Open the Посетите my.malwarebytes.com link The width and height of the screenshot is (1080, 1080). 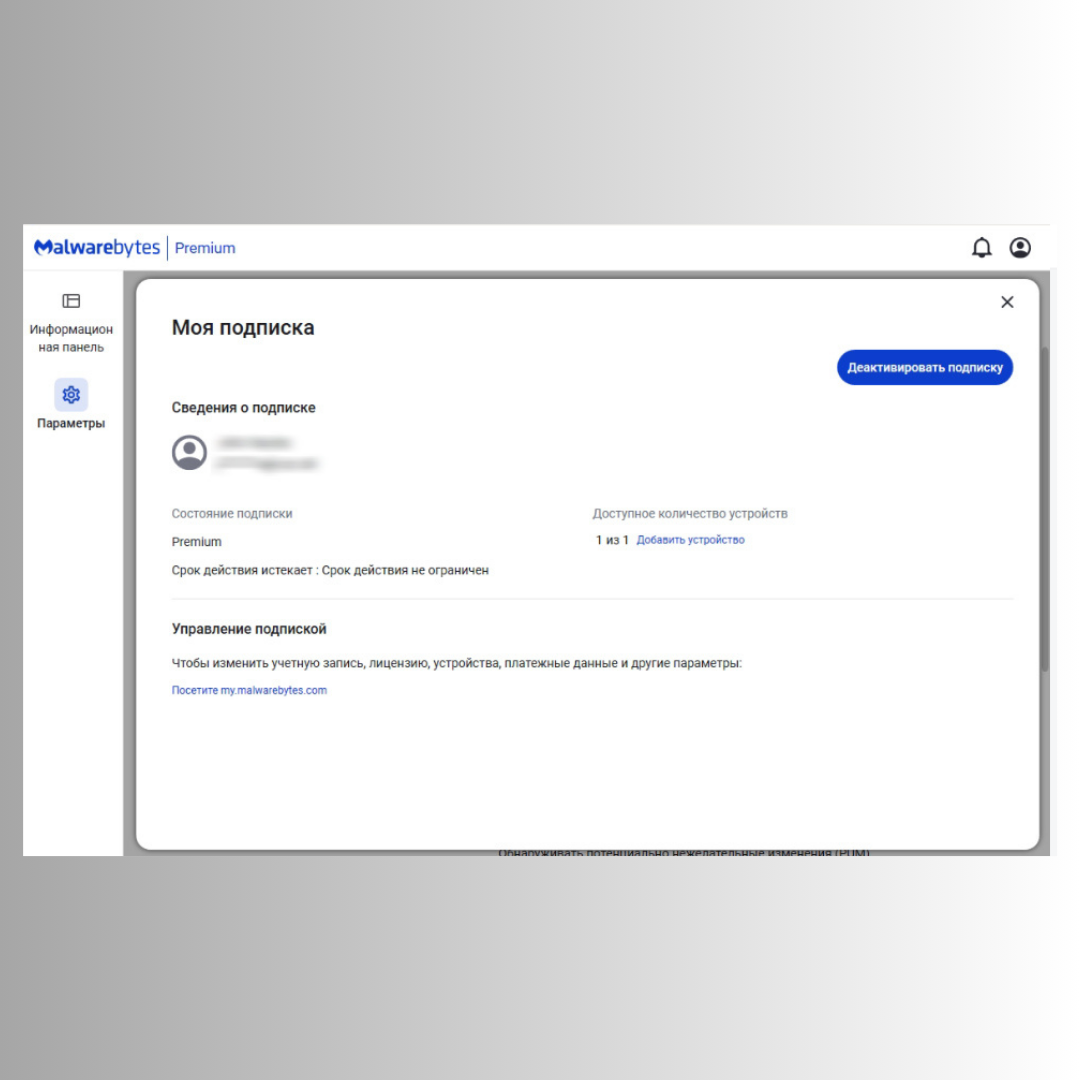click(x=249, y=690)
